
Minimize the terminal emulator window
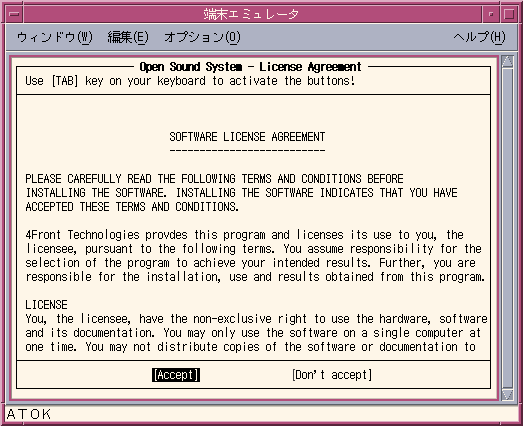pyautogui.click(x=491, y=14)
